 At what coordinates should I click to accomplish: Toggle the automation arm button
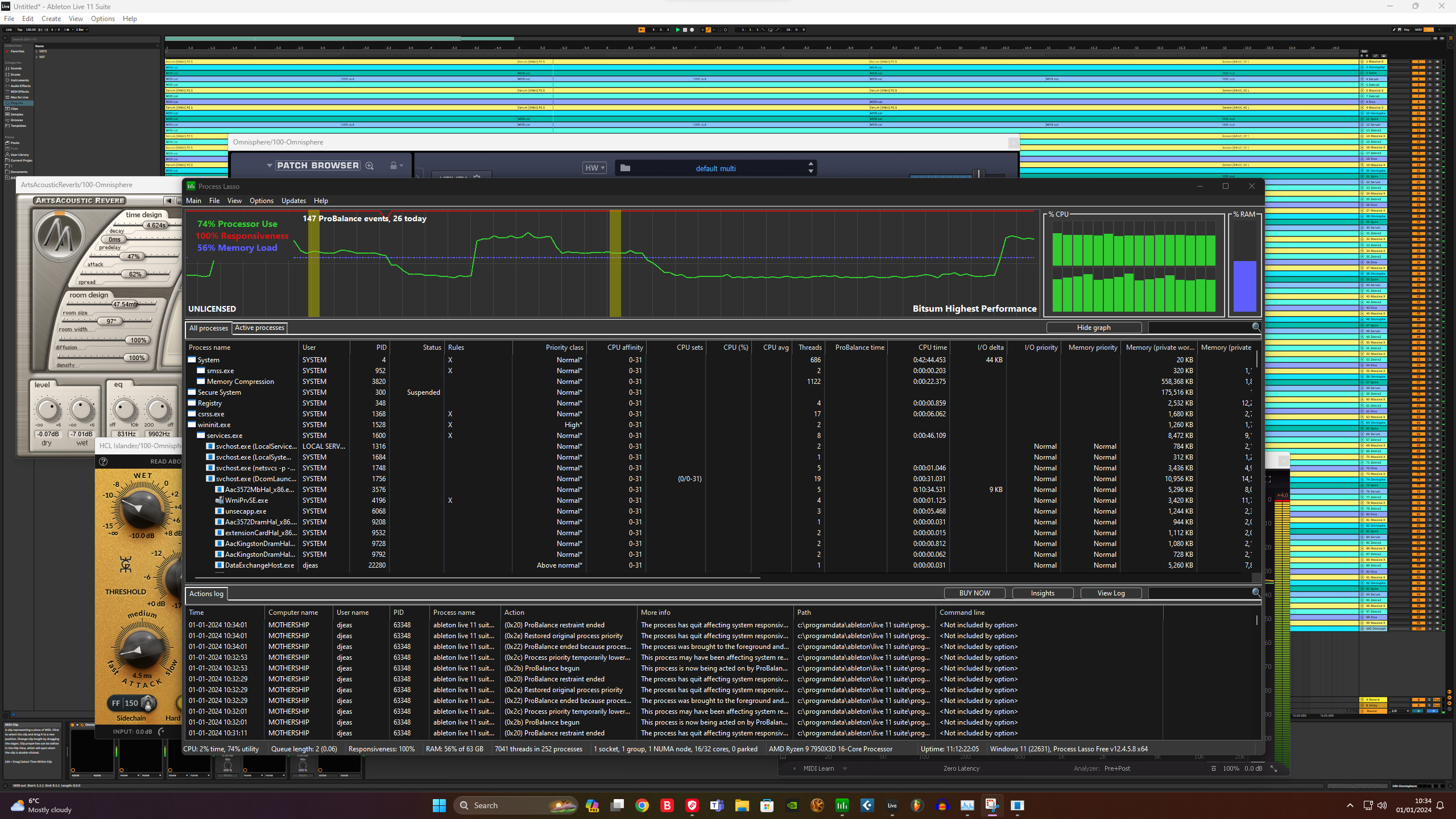708,30
